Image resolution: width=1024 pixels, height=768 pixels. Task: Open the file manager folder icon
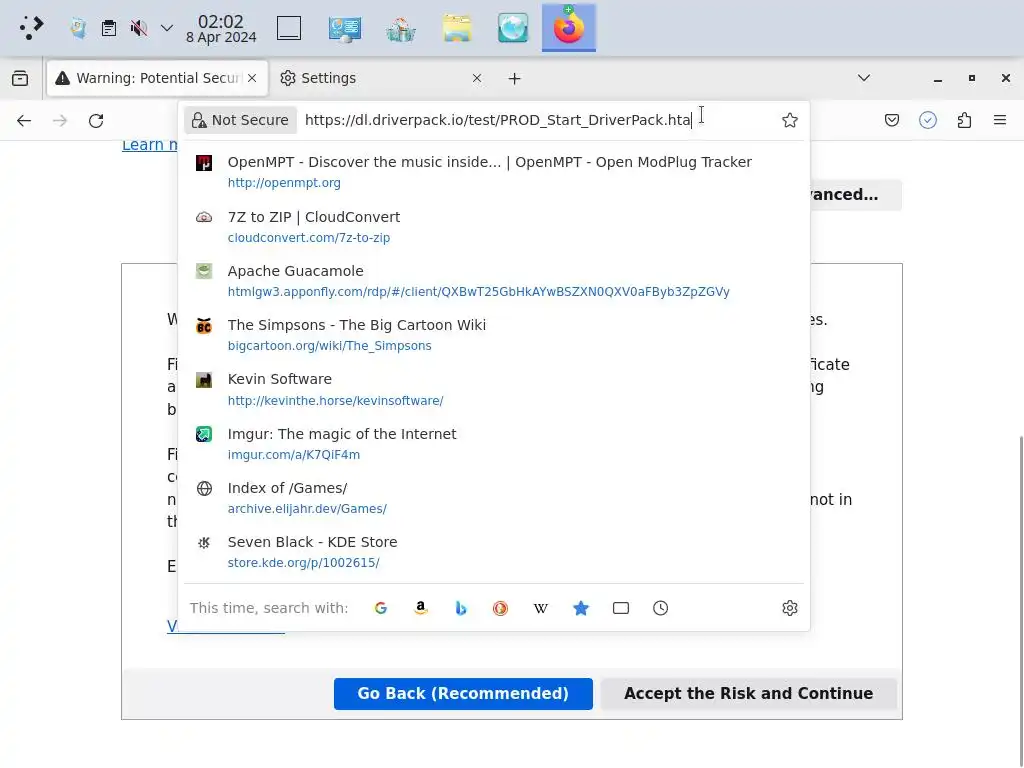456,28
